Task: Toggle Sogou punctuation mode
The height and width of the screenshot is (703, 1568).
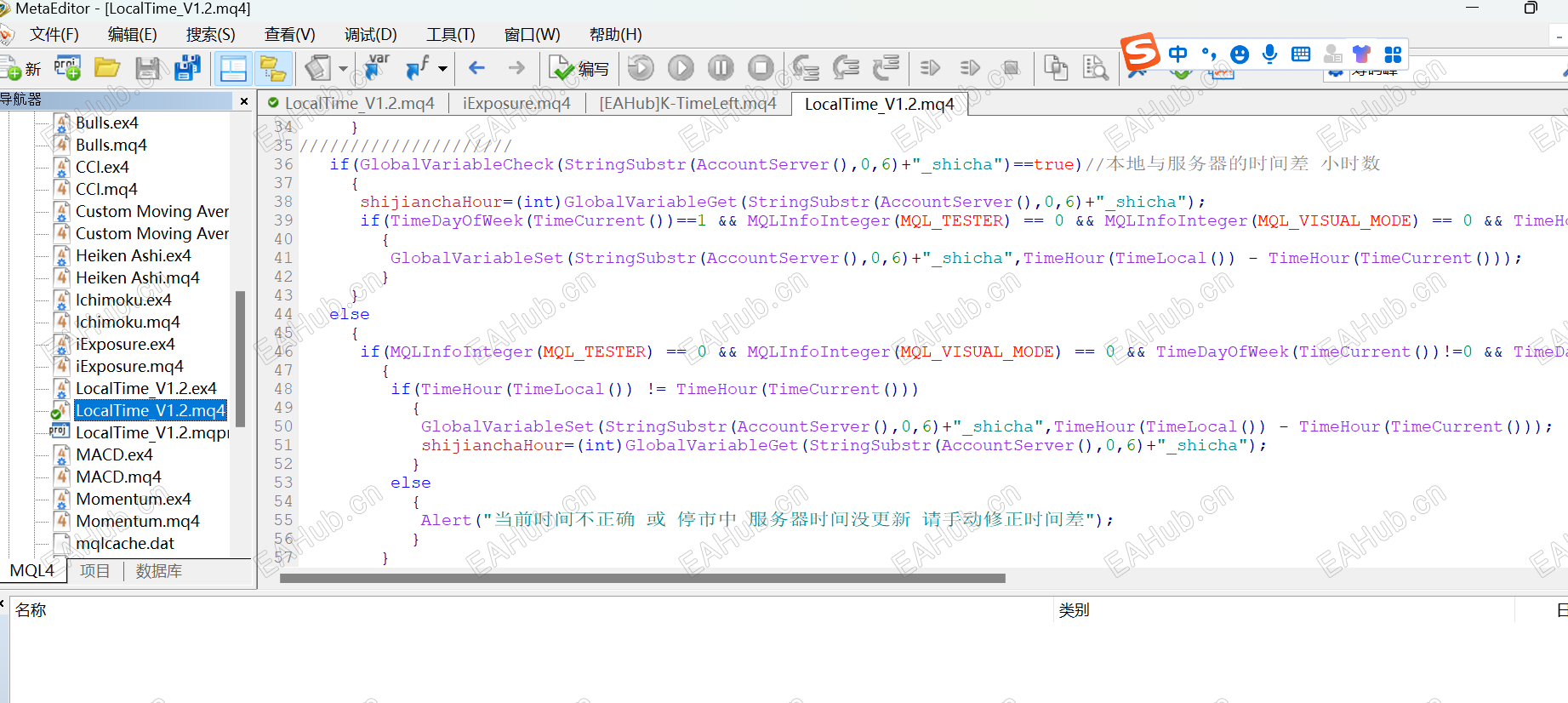Action: tap(1209, 54)
